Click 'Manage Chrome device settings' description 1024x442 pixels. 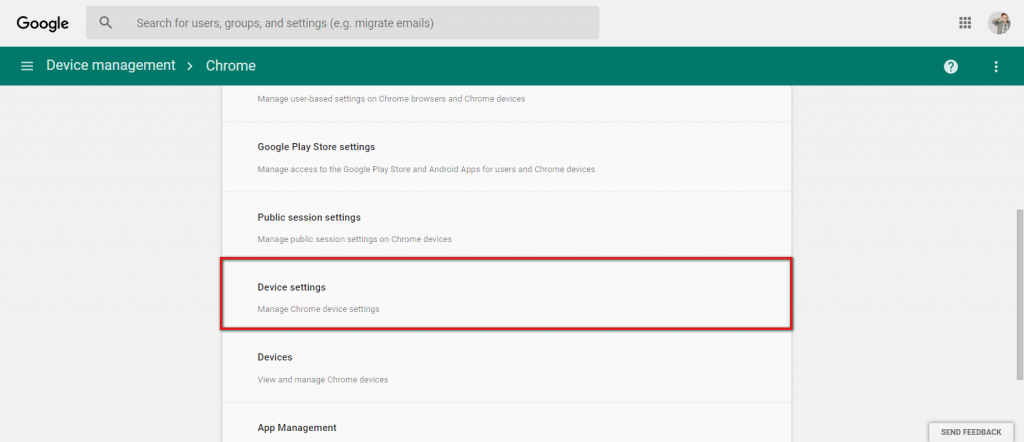pos(318,309)
